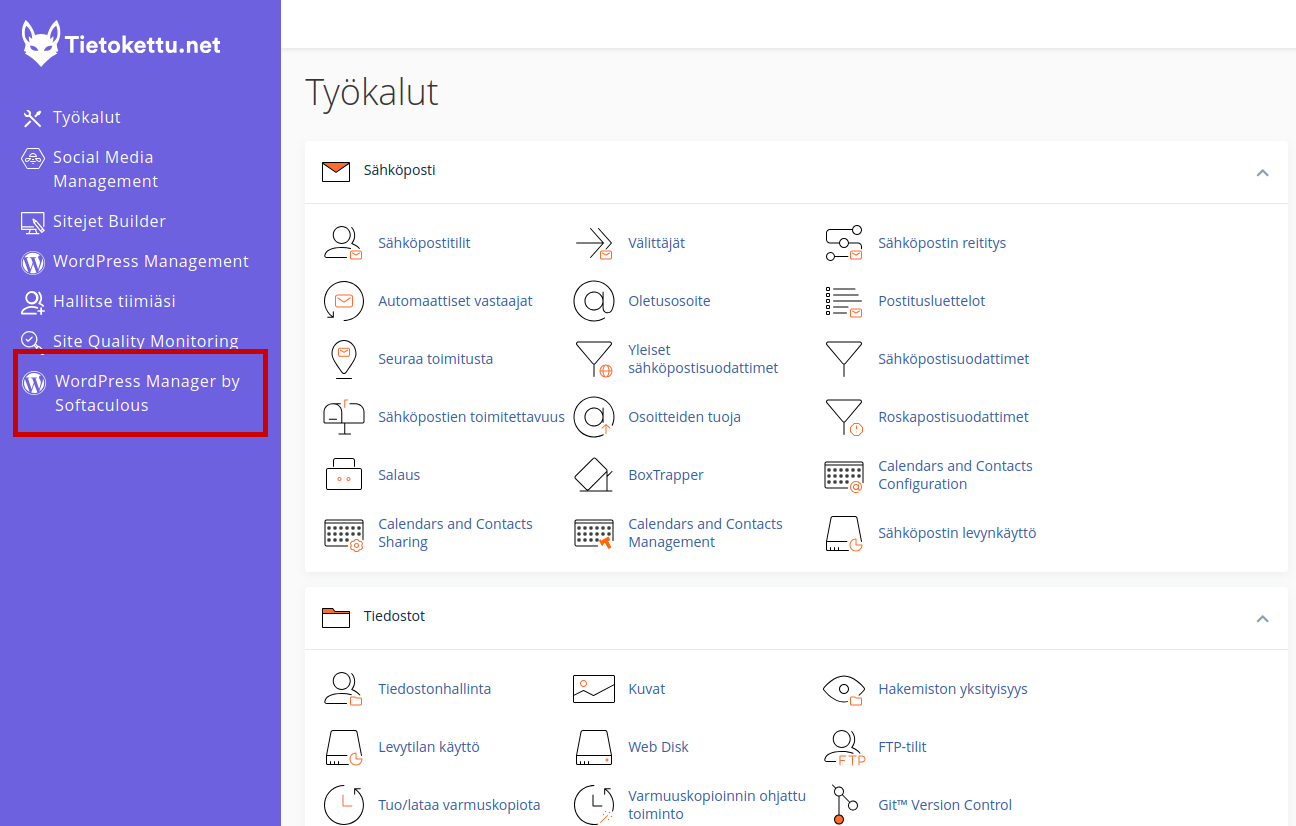The image size is (1296, 826).
Task: Click the Tiedostot section header title
Action: point(394,616)
